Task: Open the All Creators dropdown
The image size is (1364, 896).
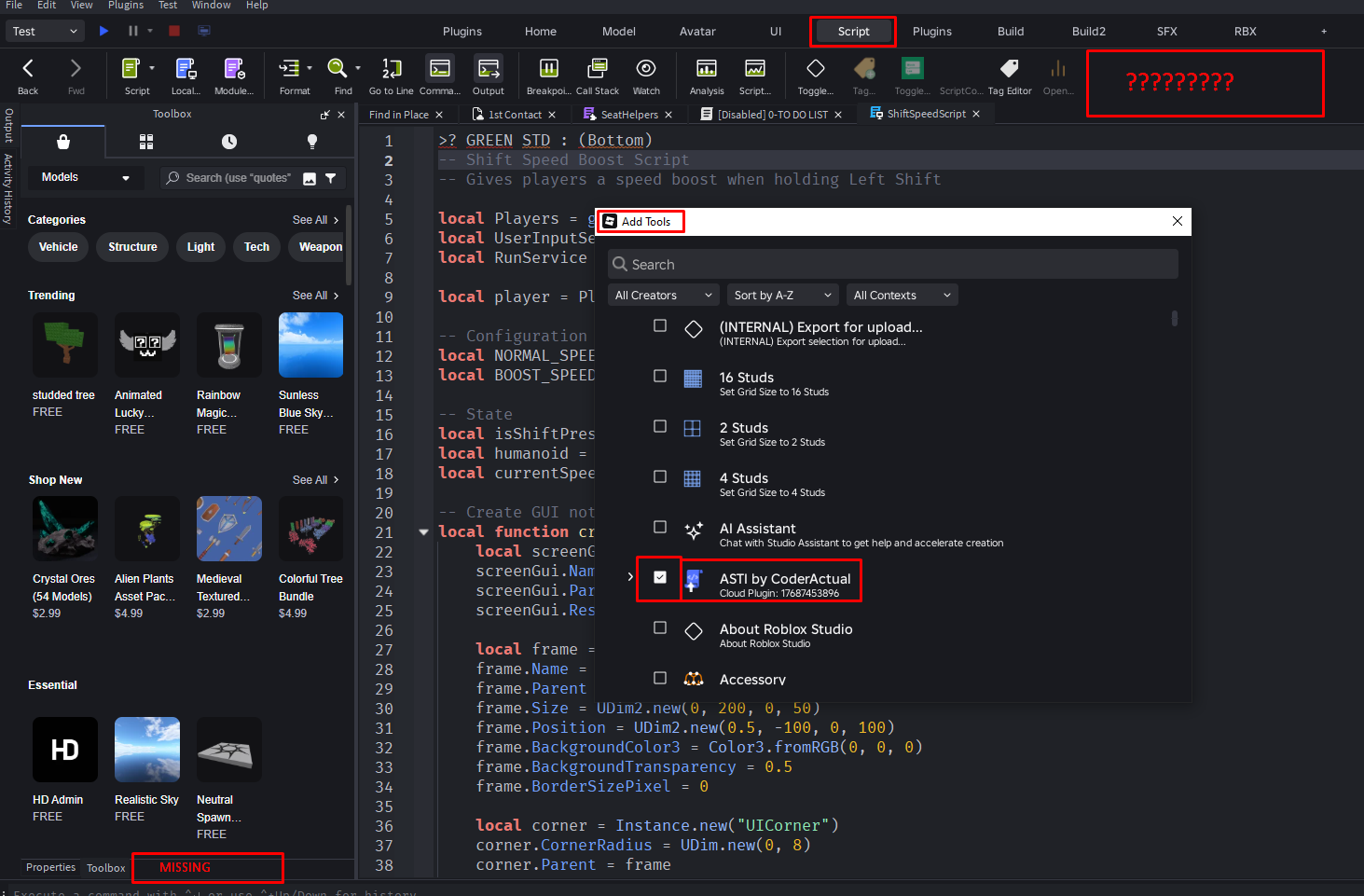Action: point(663,296)
